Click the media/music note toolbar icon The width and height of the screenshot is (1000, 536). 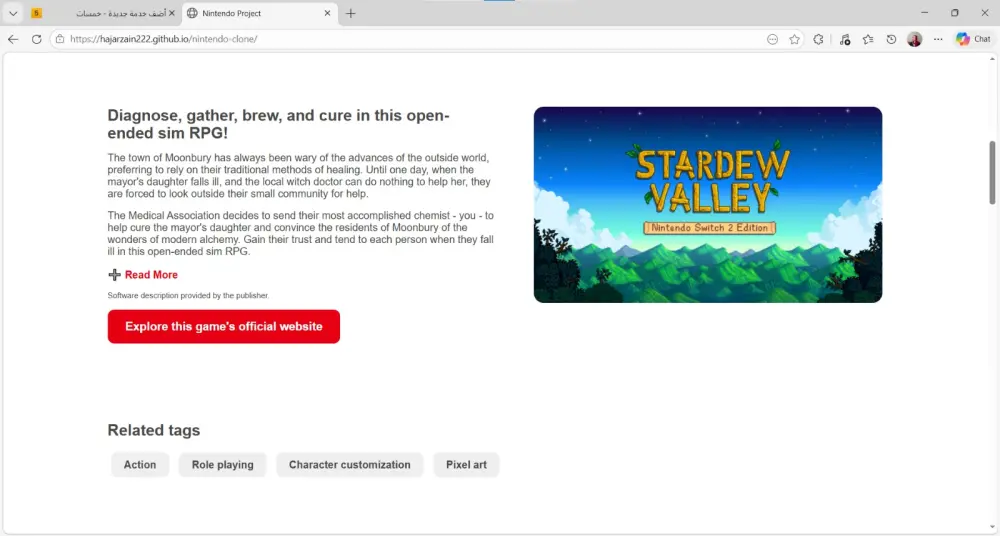(x=844, y=39)
